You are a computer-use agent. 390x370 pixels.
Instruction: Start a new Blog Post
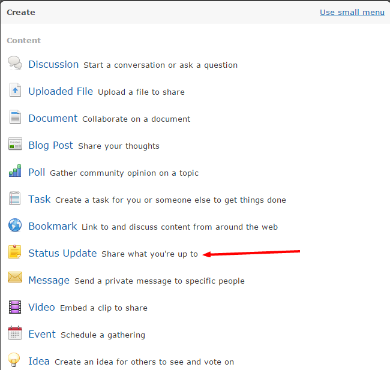point(50,145)
